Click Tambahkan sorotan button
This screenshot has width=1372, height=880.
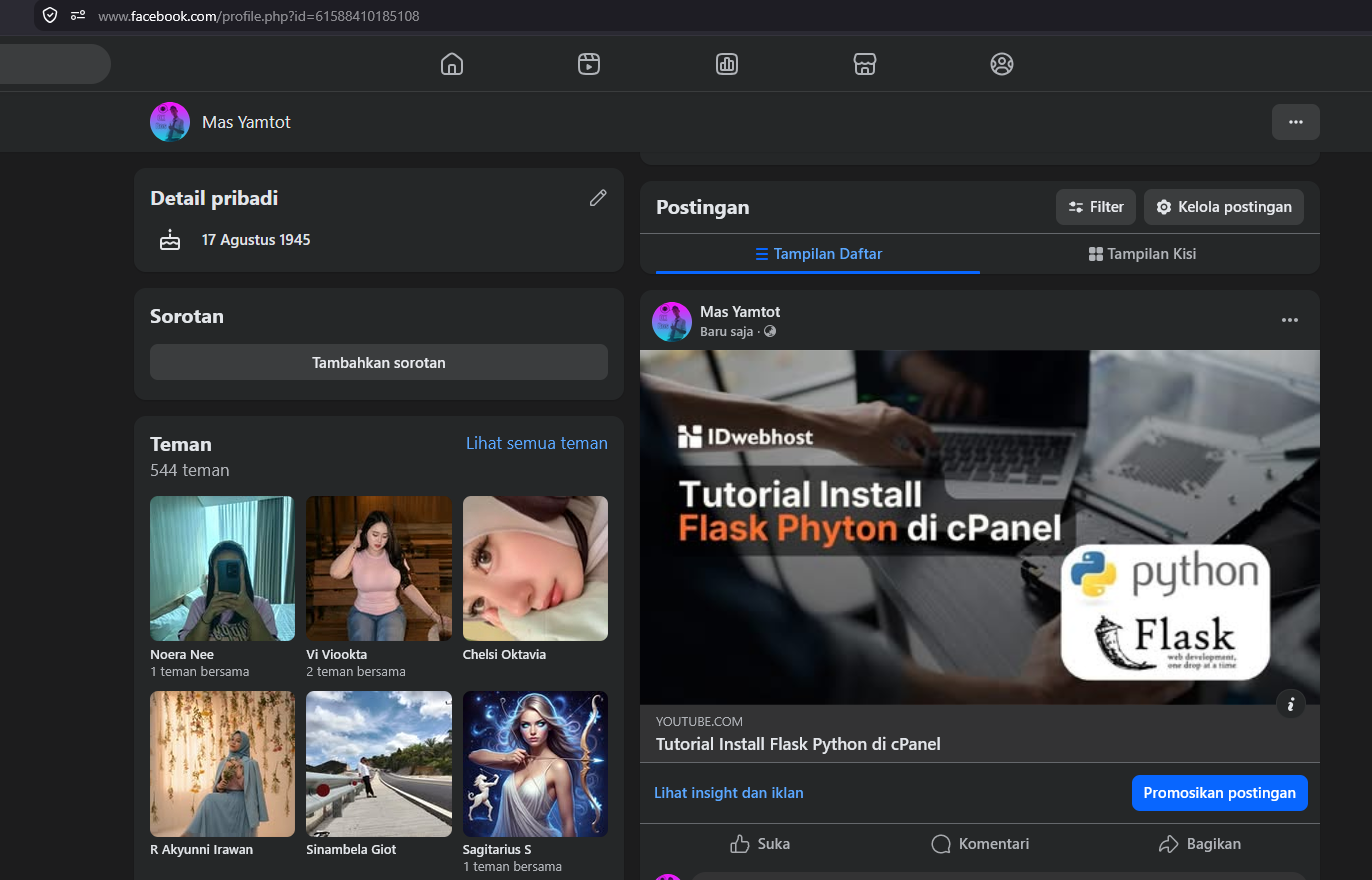(x=379, y=362)
